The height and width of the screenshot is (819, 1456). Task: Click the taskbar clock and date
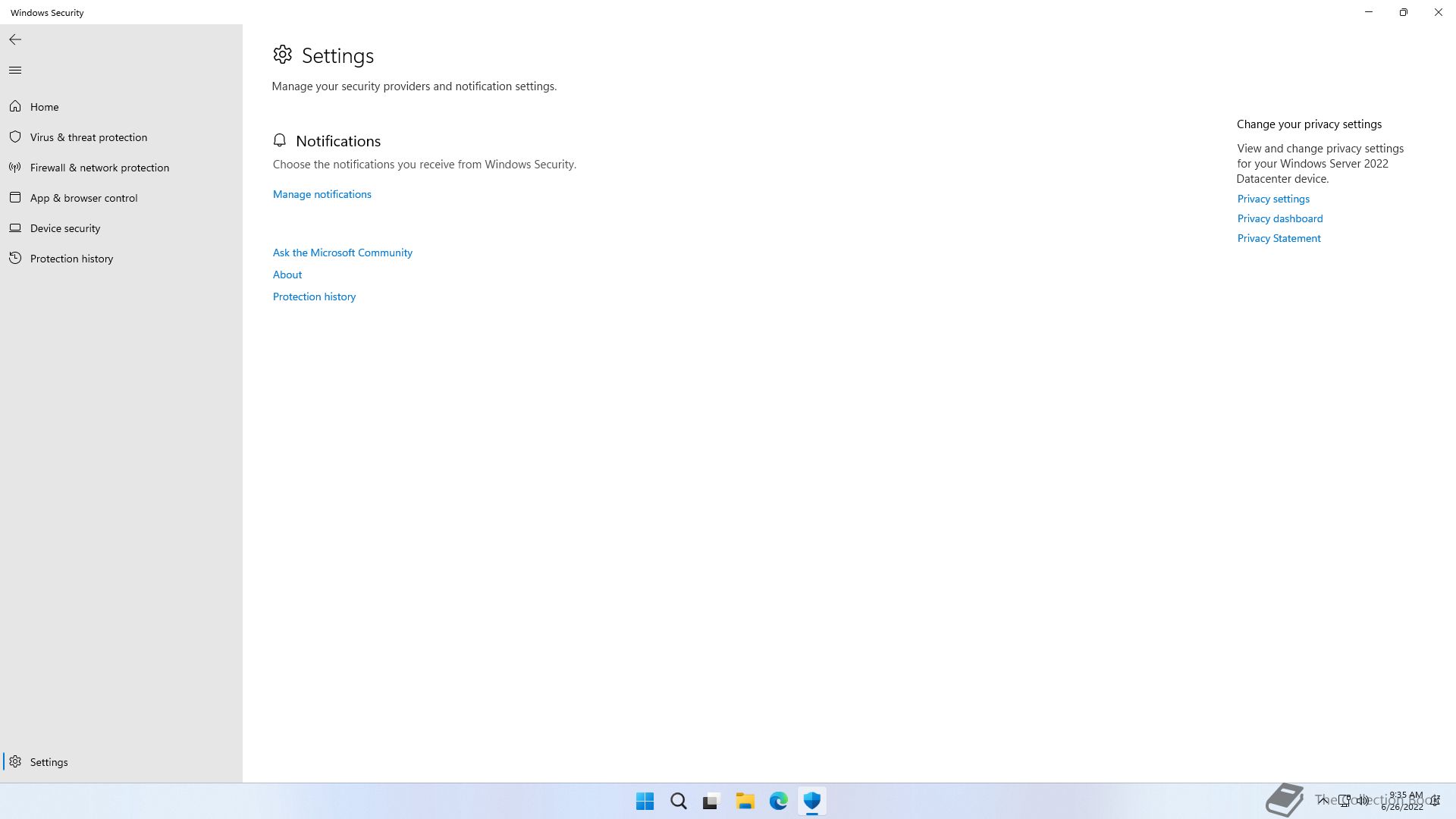(x=1403, y=801)
